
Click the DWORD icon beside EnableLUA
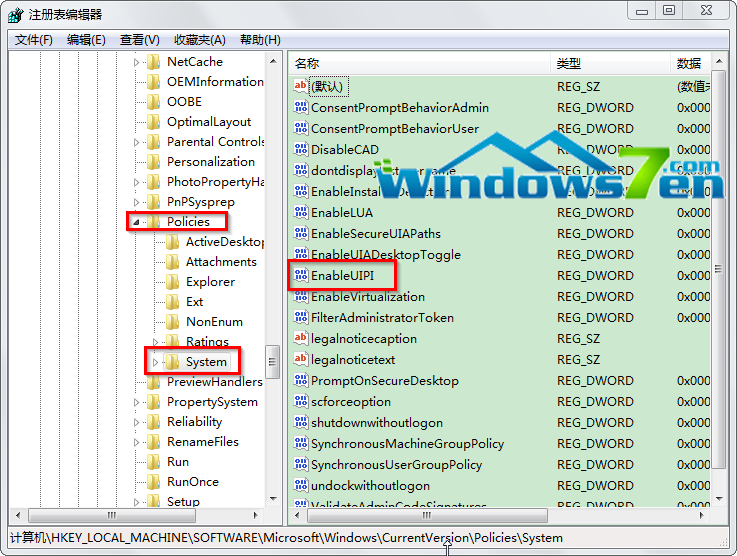coord(301,212)
